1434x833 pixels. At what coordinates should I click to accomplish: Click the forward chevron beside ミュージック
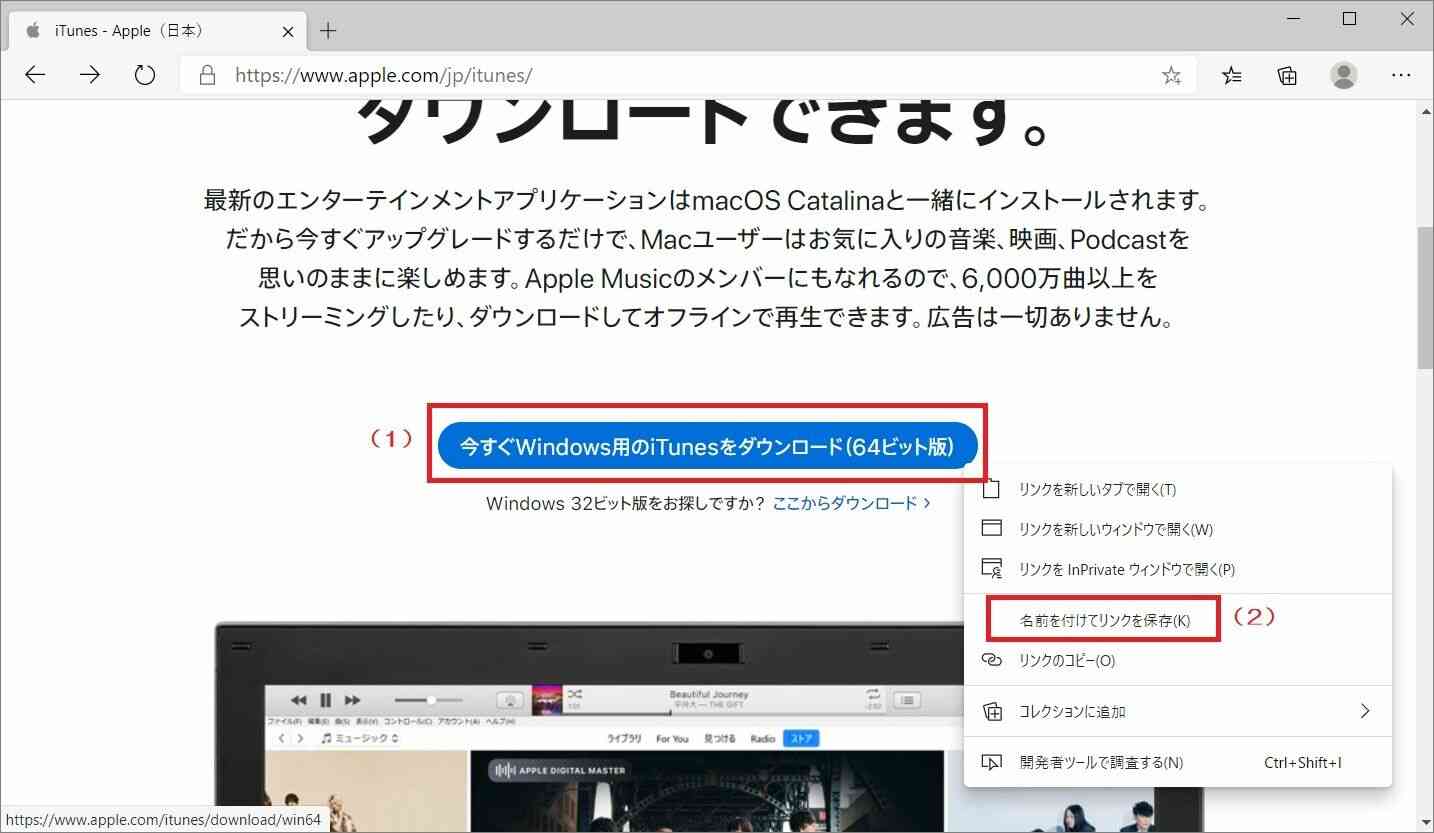point(301,738)
